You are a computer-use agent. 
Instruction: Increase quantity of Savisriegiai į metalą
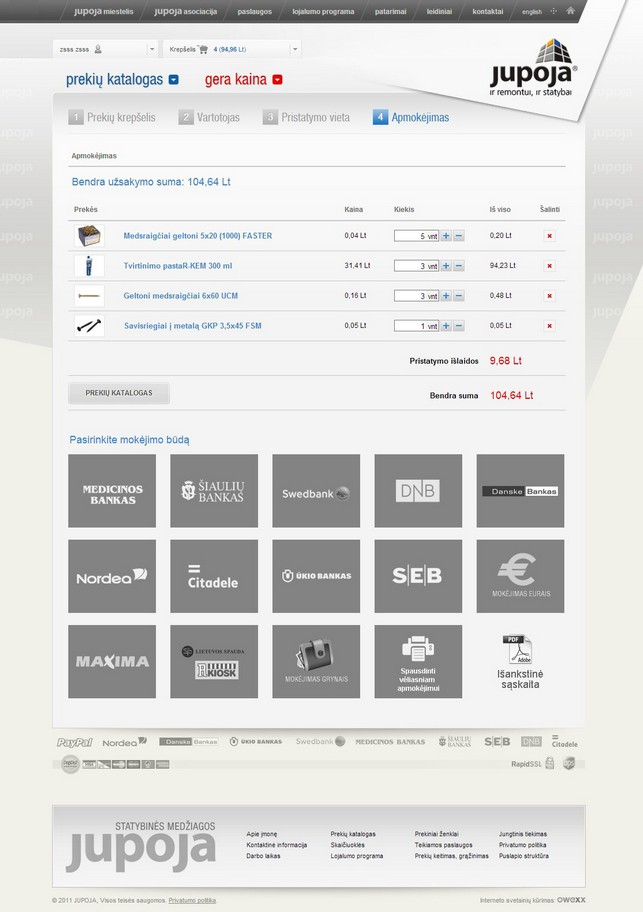(x=446, y=326)
